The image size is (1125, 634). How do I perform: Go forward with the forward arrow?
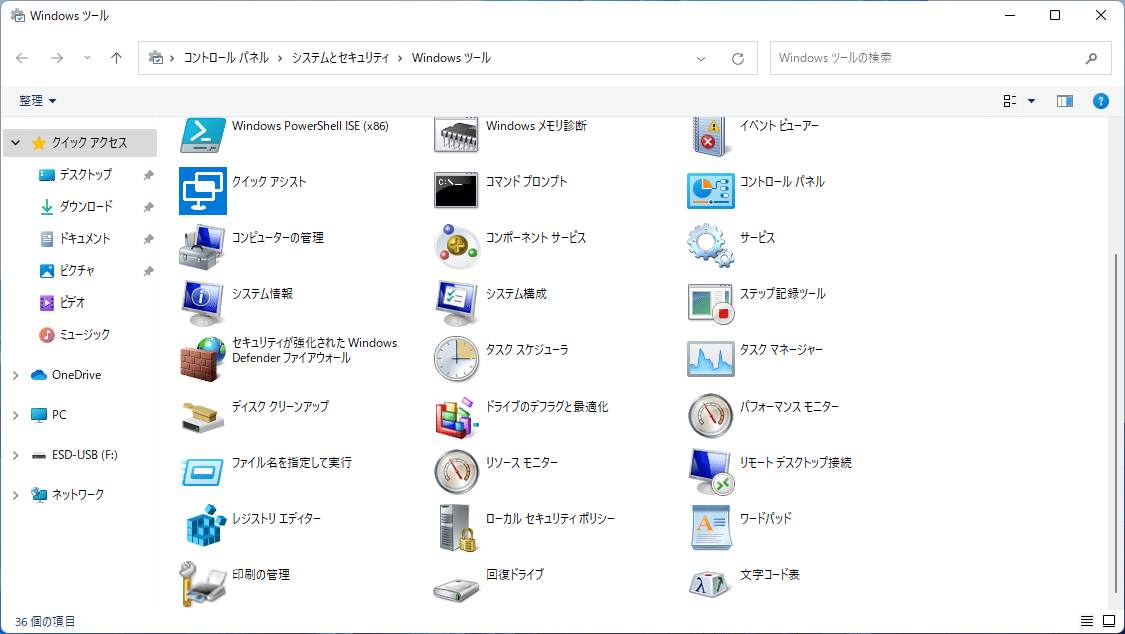click(x=57, y=58)
